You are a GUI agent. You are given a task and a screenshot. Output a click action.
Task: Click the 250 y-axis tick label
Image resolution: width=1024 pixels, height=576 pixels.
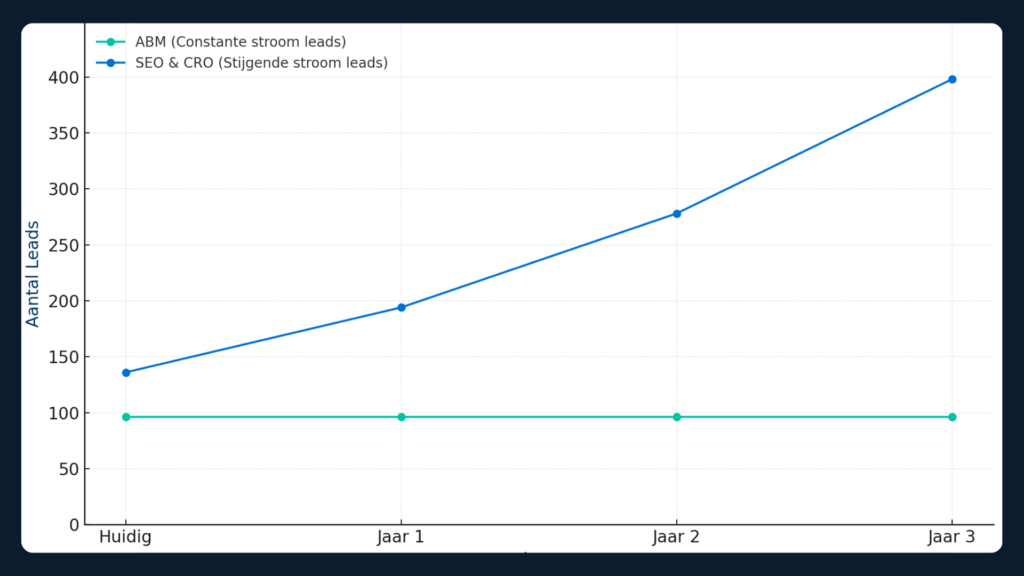pos(64,245)
